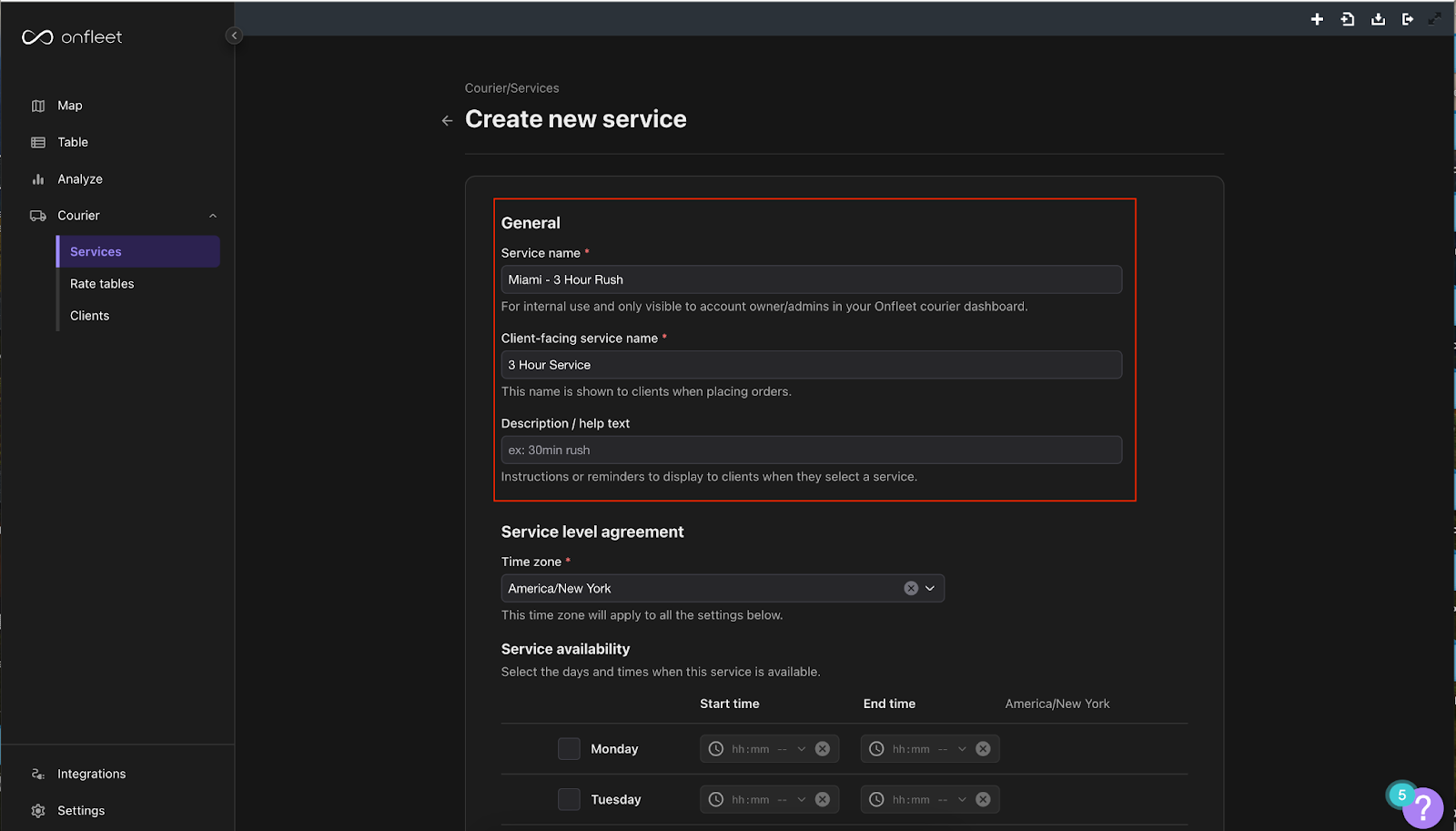Click the Onfleet logo

(72, 37)
